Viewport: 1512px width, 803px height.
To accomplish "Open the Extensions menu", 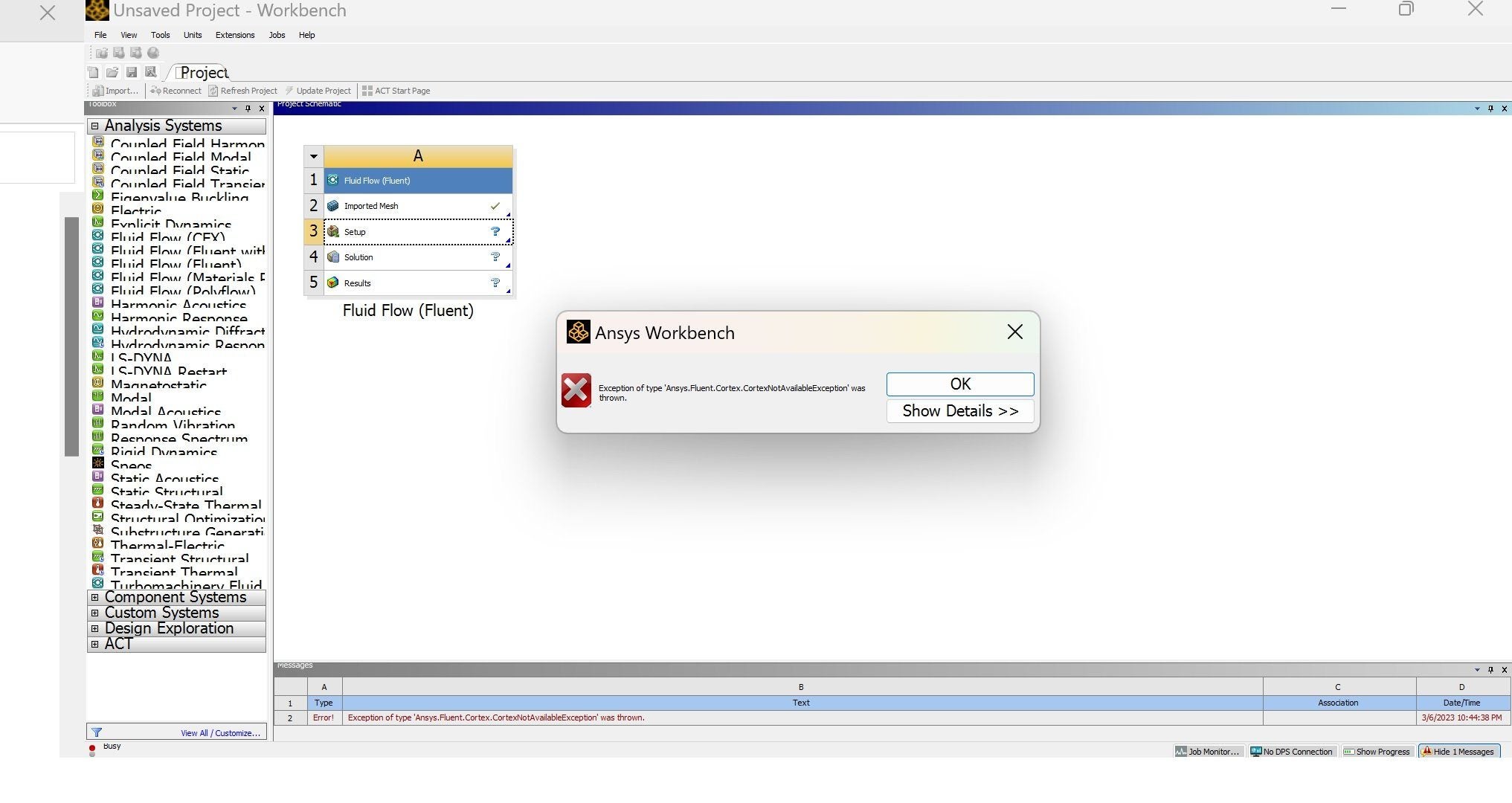I will pyautogui.click(x=235, y=35).
